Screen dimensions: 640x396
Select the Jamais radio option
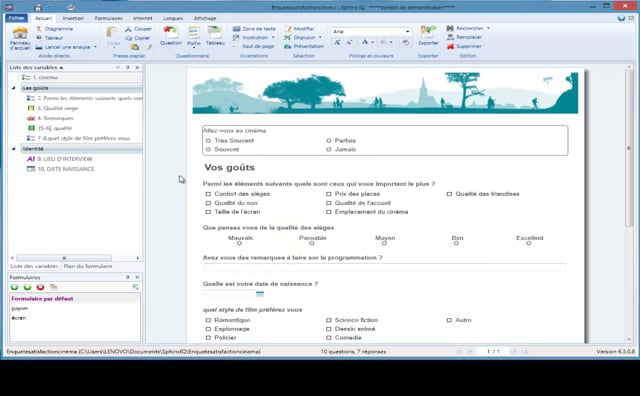pyautogui.click(x=329, y=150)
